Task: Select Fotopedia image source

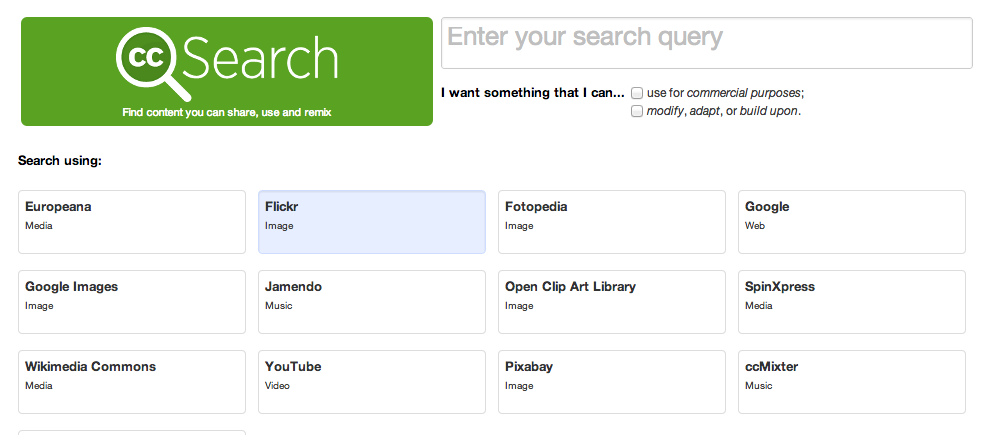Action: [x=612, y=222]
